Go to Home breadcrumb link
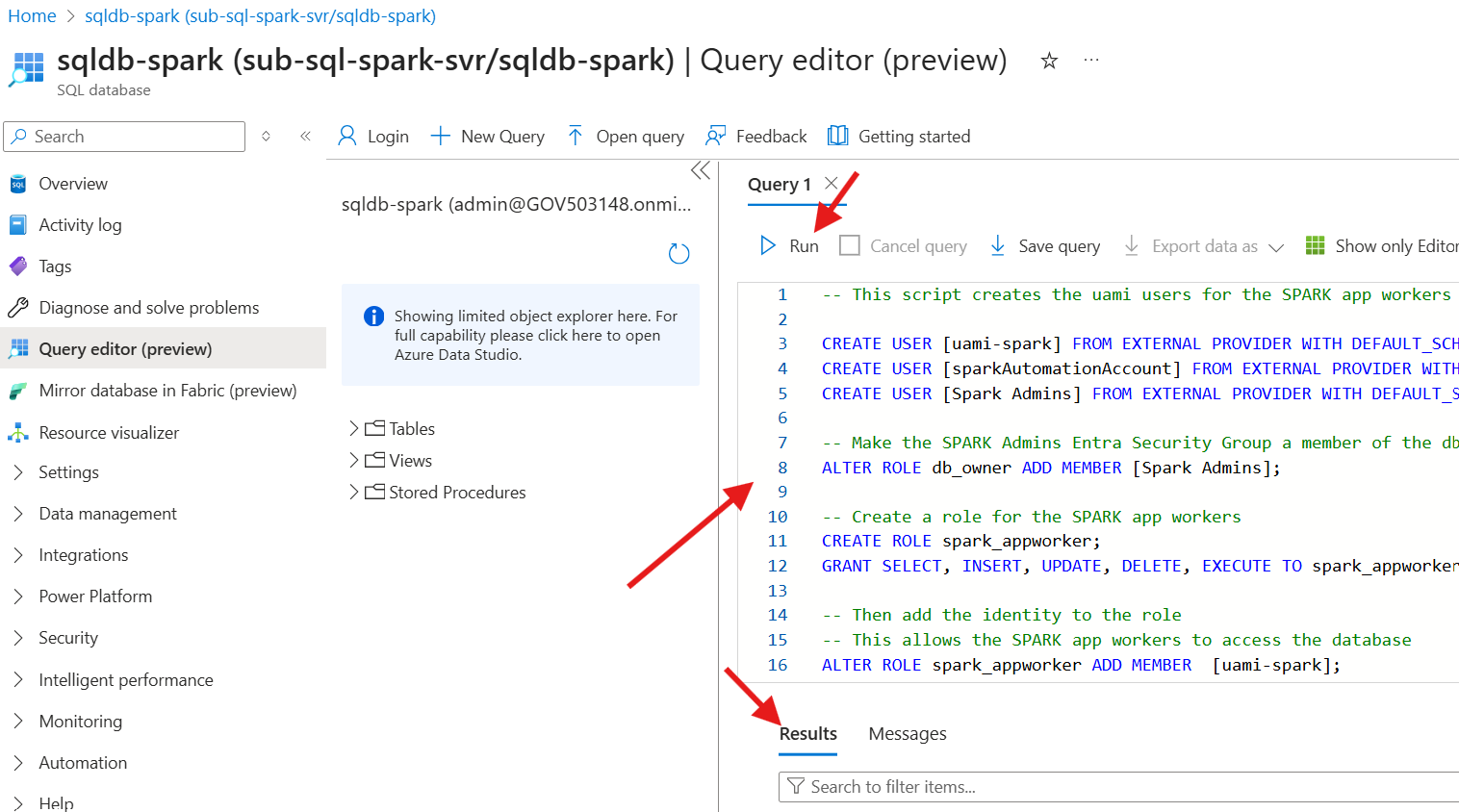The width and height of the screenshot is (1459, 812). click(x=32, y=15)
